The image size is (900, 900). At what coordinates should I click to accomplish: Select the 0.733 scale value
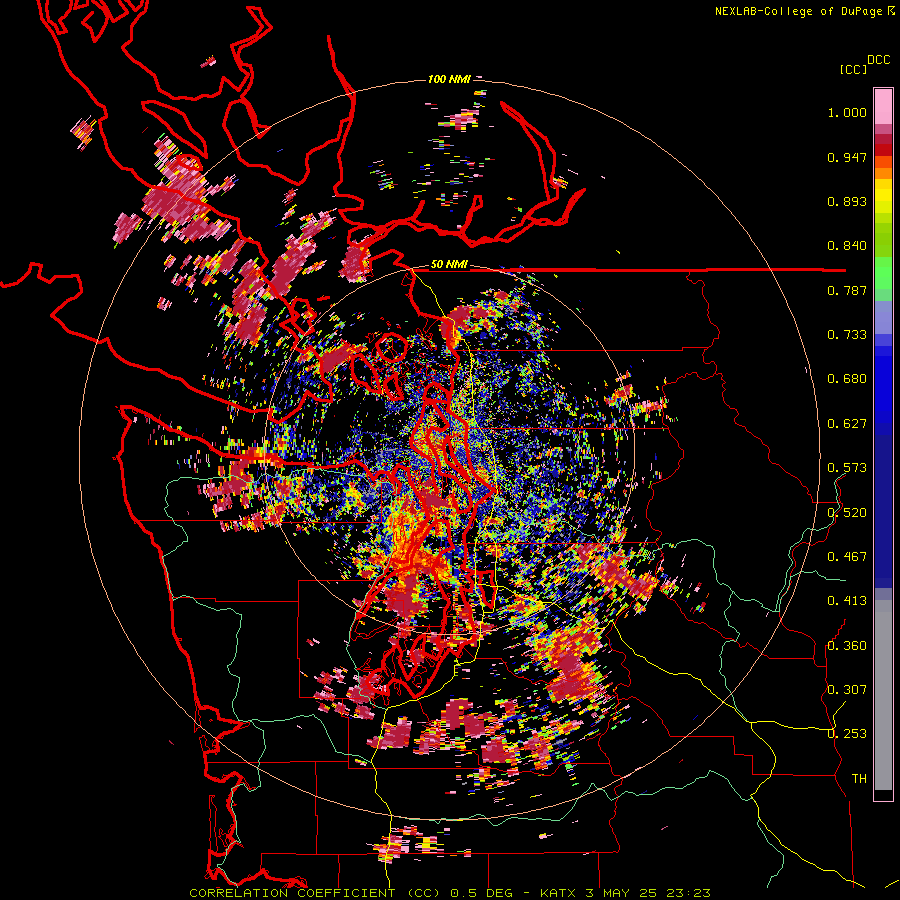tap(847, 335)
